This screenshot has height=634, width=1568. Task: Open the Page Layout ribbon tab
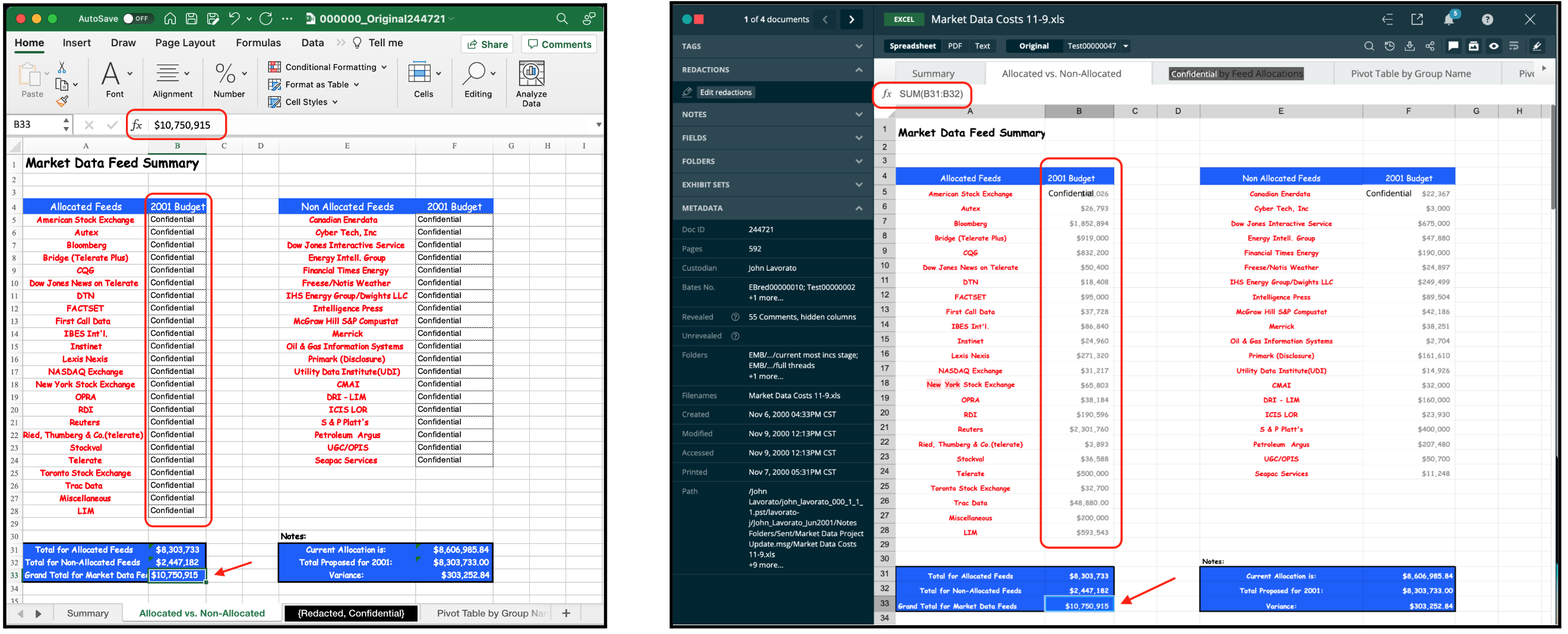pyautogui.click(x=185, y=43)
